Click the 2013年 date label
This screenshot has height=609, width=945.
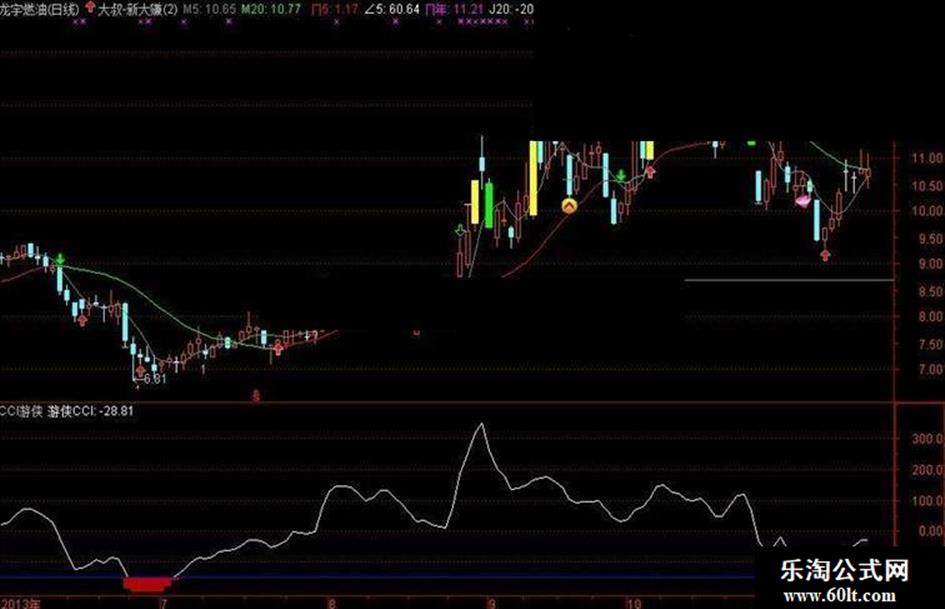21,603
